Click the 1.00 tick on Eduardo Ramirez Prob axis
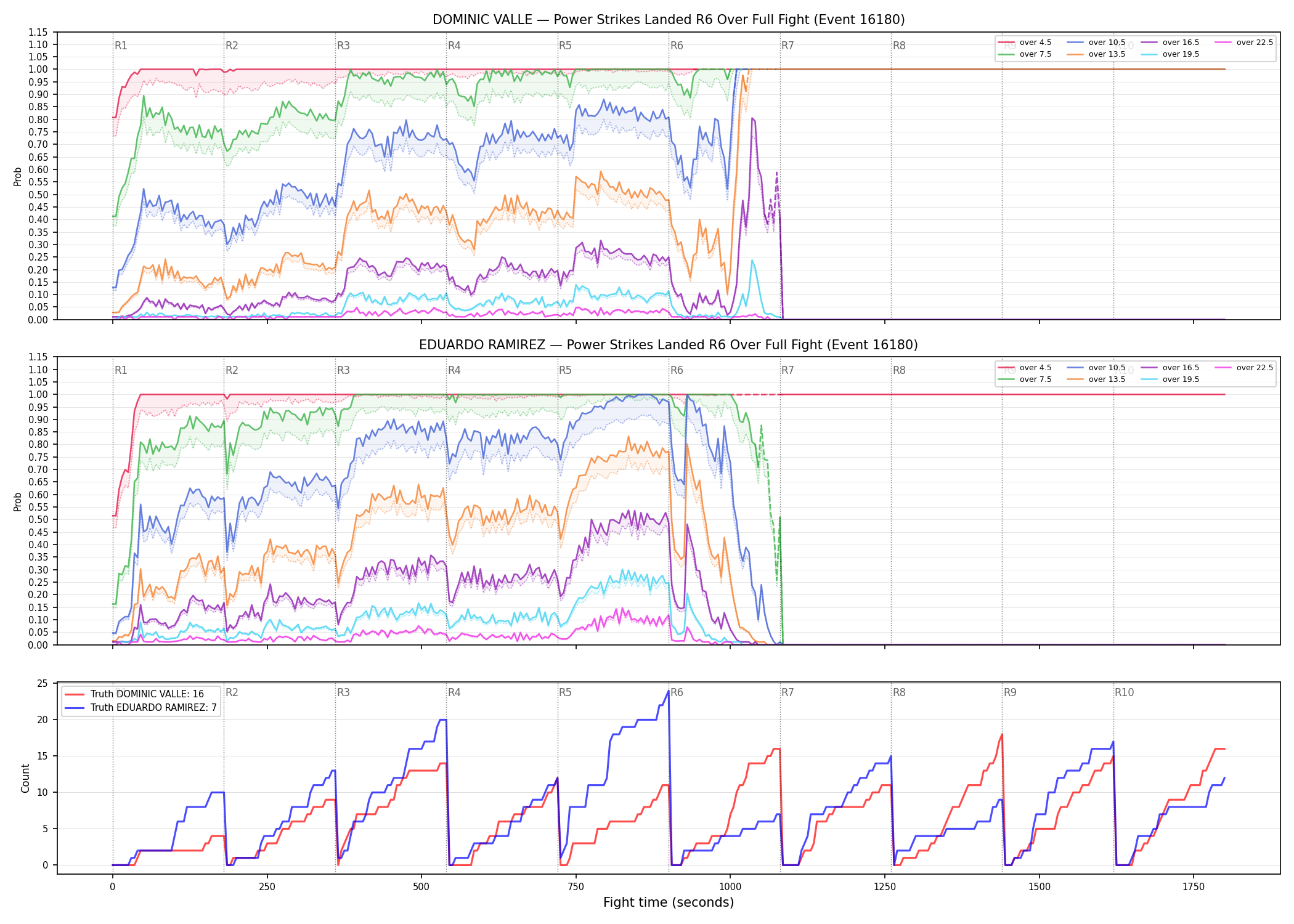This screenshot has width=1294, height=924. 38,394
